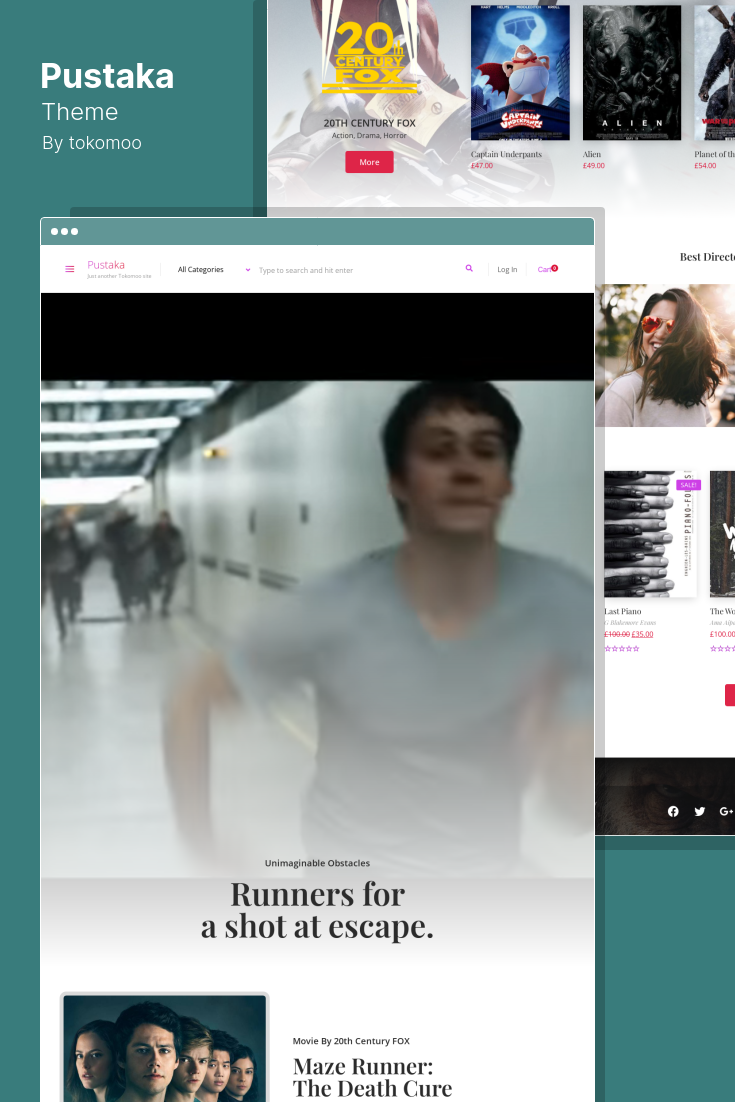The width and height of the screenshot is (735, 1102).
Task: Open the All Categories dropdown
Action: (x=214, y=269)
